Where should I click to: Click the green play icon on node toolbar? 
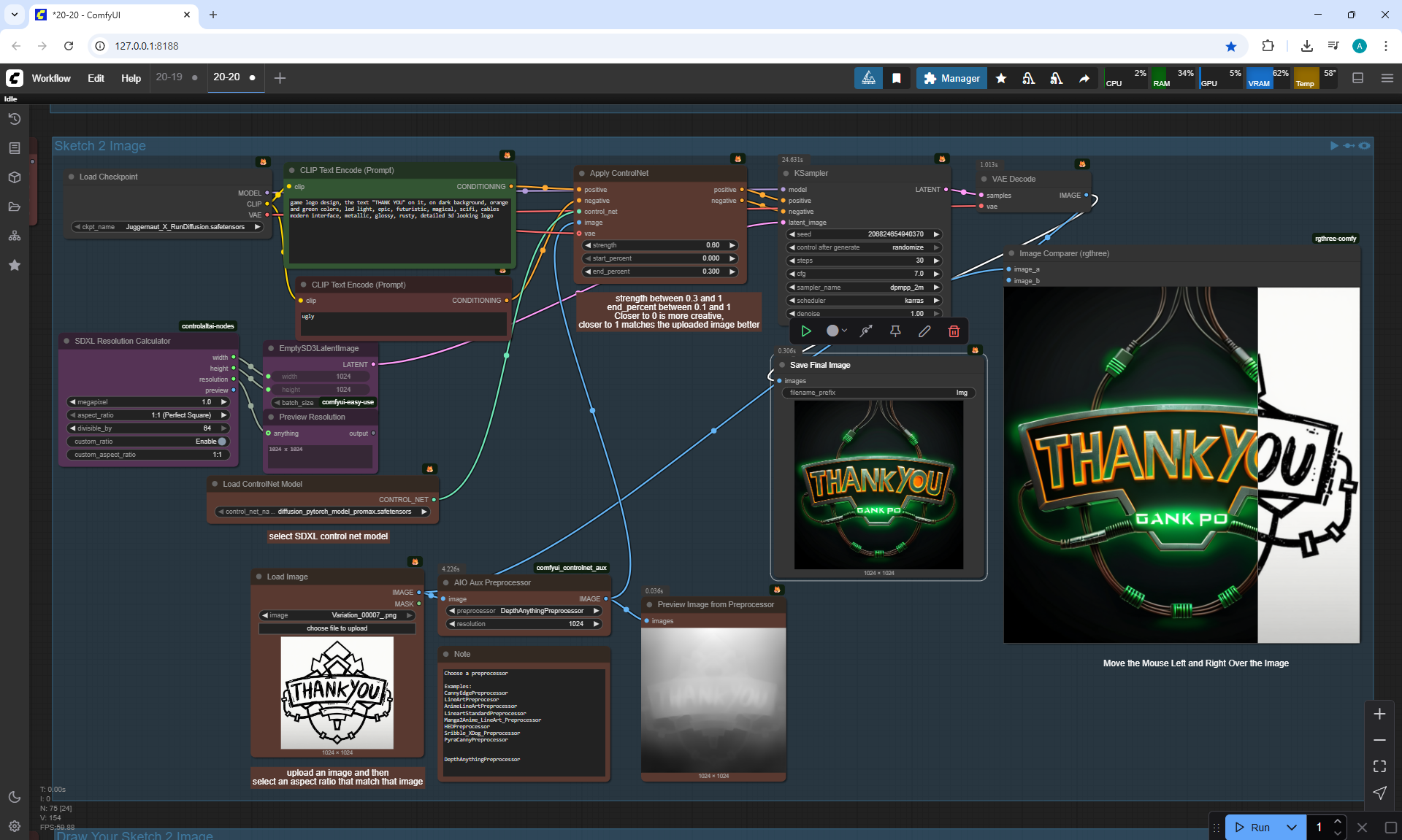point(806,331)
